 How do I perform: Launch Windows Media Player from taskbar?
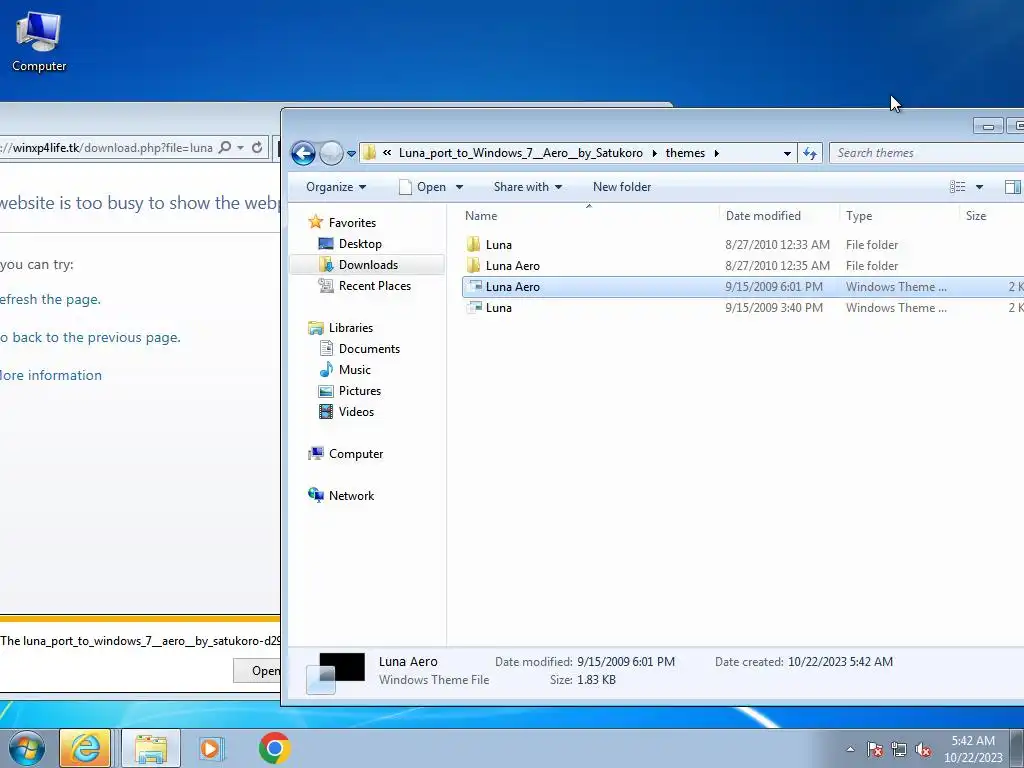(x=210, y=748)
